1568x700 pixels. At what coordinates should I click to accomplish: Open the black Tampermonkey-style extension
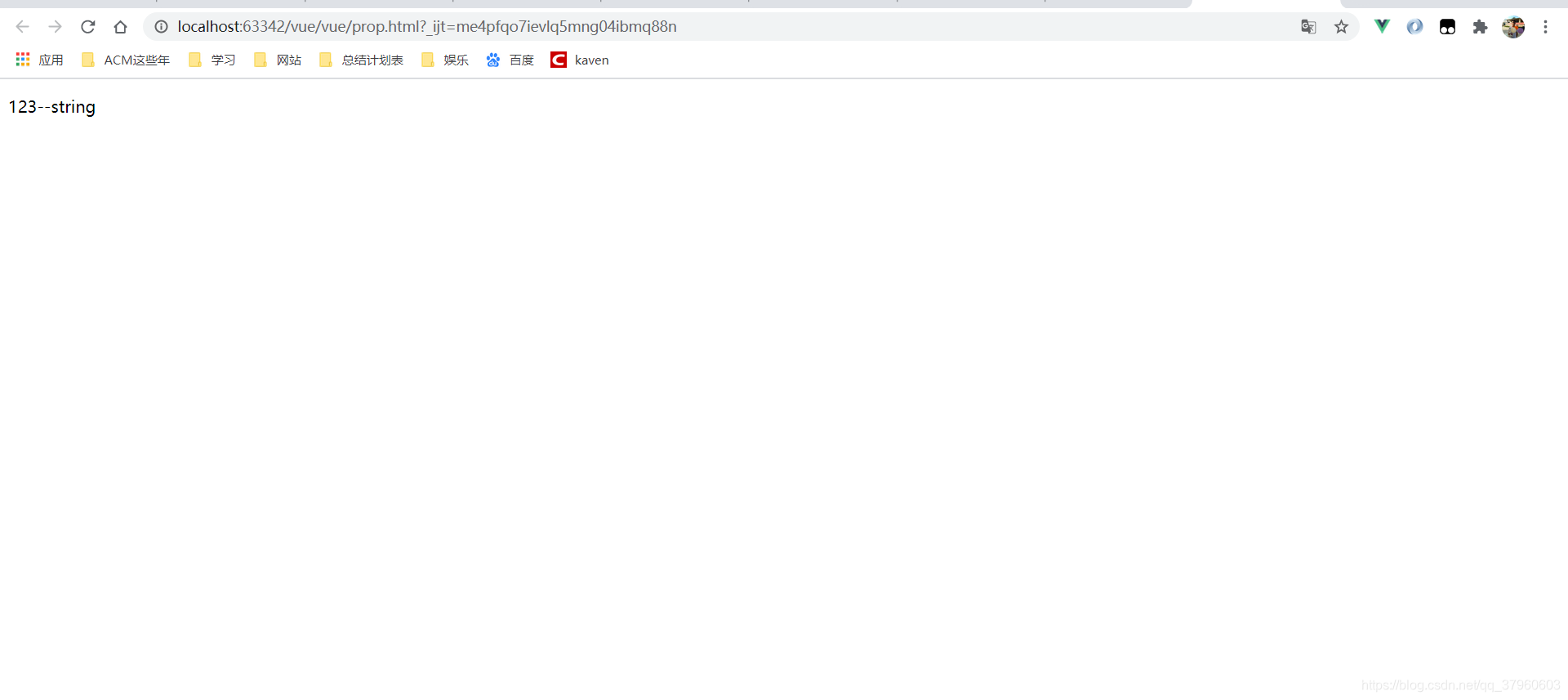[x=1447, y=27]
